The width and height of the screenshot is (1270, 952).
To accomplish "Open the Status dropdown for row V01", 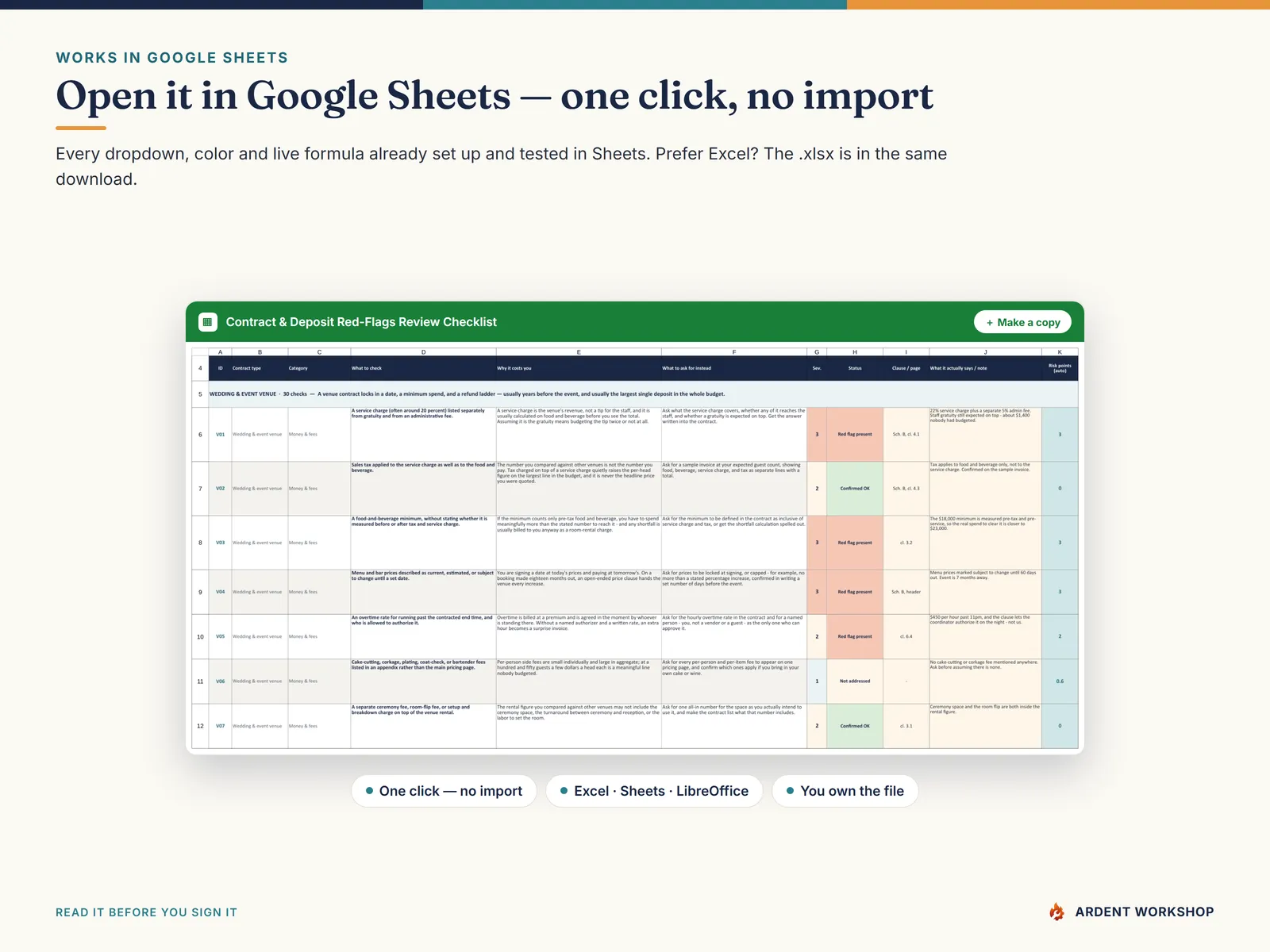I will pyautogui.click(x=855, y=435).
